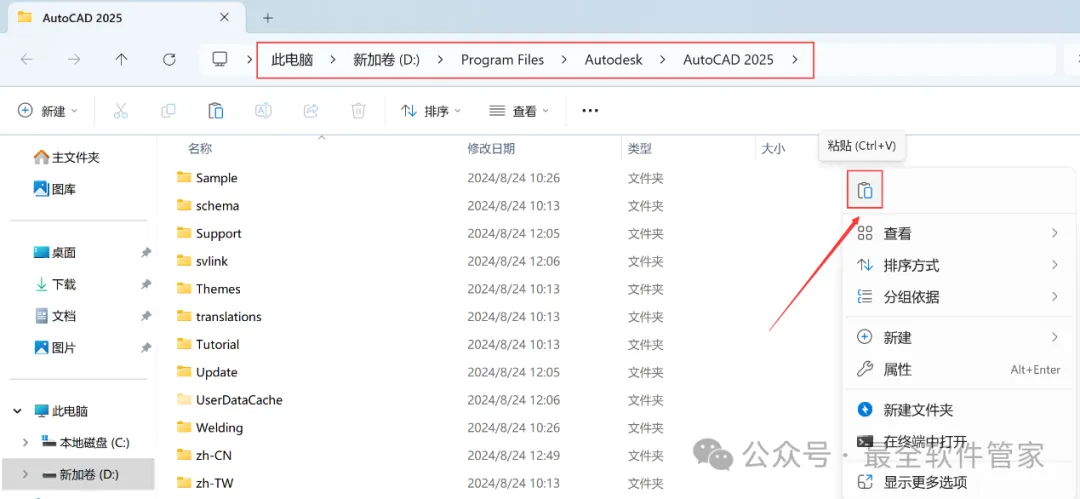Select the UserDataCache folder

pyautogui.click(x=229, y=400)
